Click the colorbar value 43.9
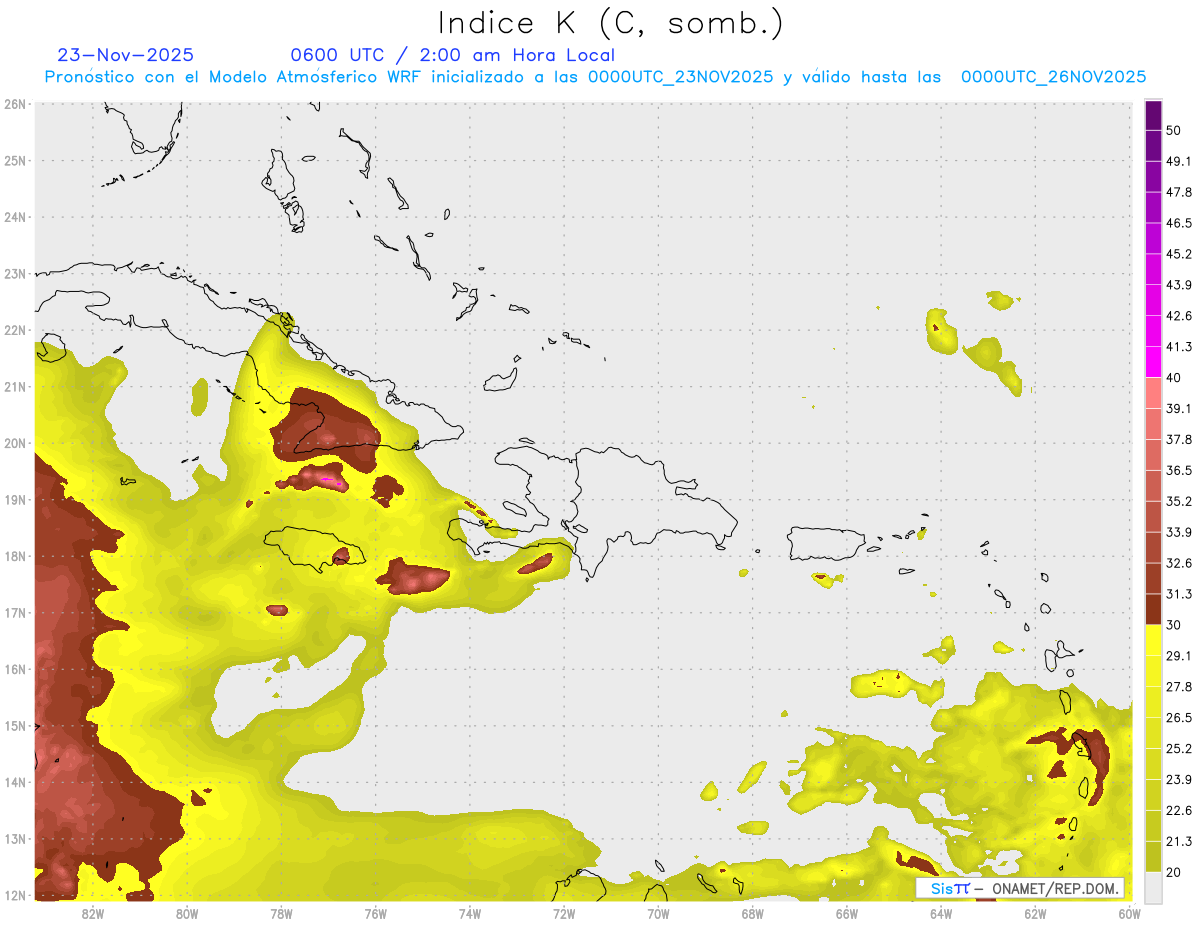 (1179, 285)
